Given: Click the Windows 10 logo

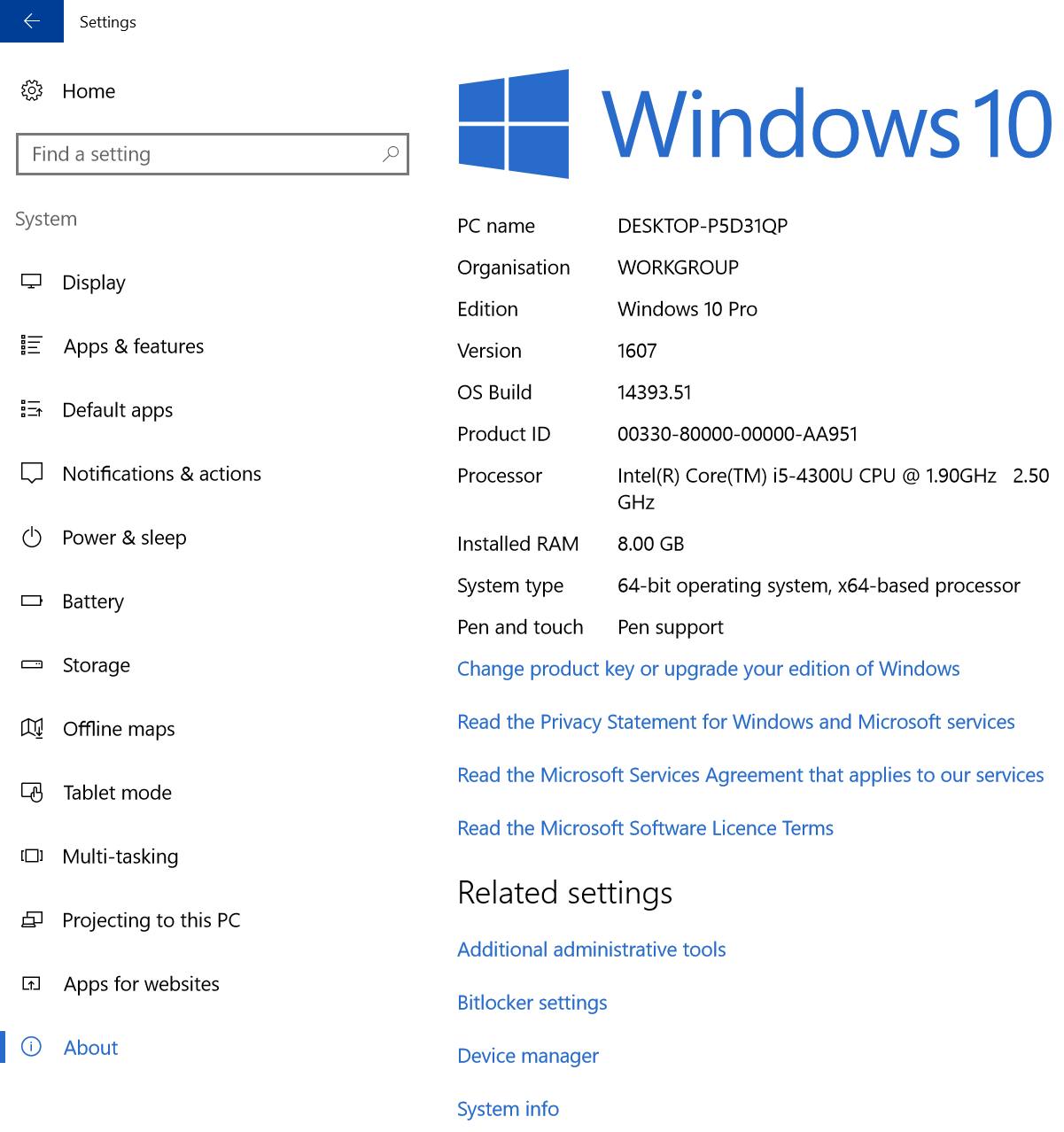Looking at the screenshot, I should 756,124.
